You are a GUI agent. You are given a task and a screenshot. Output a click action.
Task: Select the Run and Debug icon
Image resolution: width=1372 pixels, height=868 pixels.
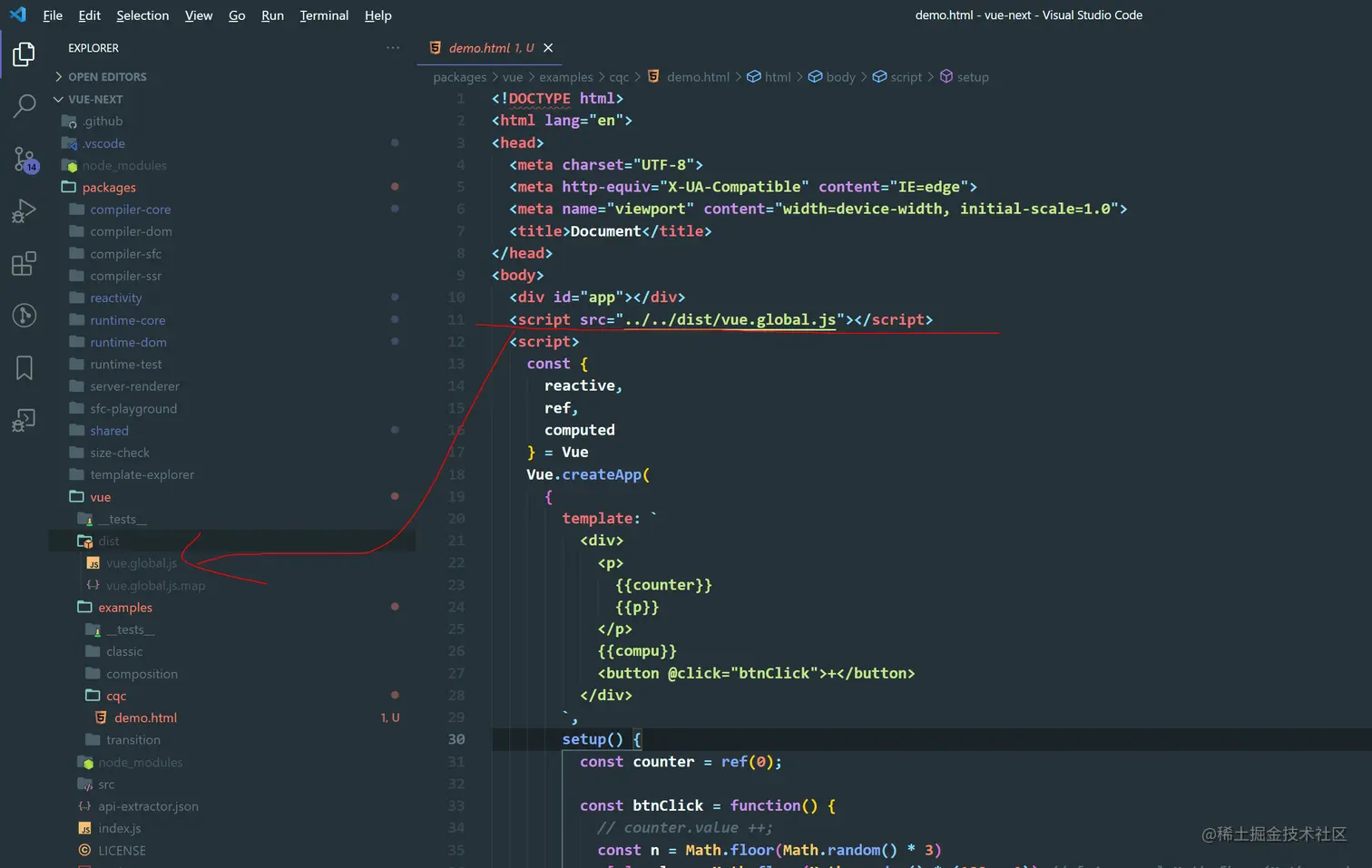click(x=24, y=210)
